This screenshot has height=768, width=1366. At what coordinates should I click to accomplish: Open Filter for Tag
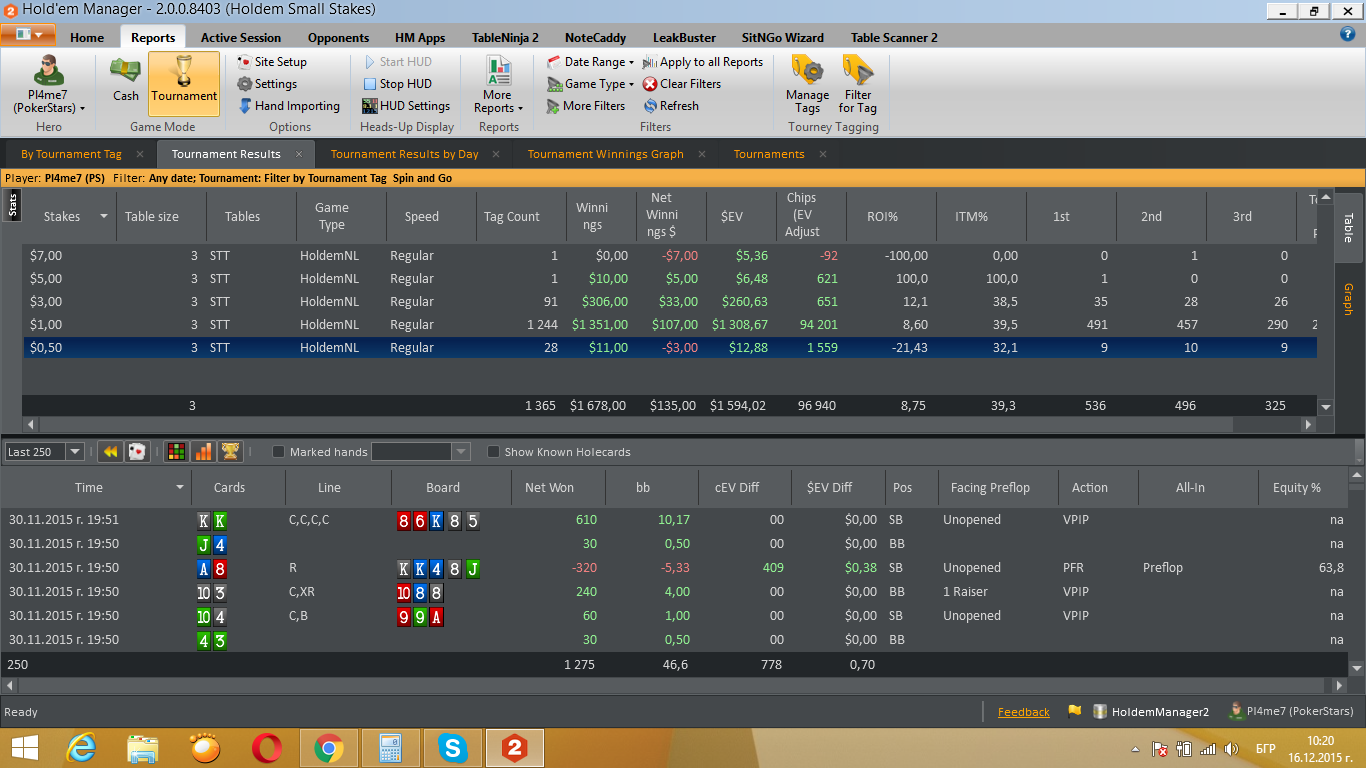point(857,84)
